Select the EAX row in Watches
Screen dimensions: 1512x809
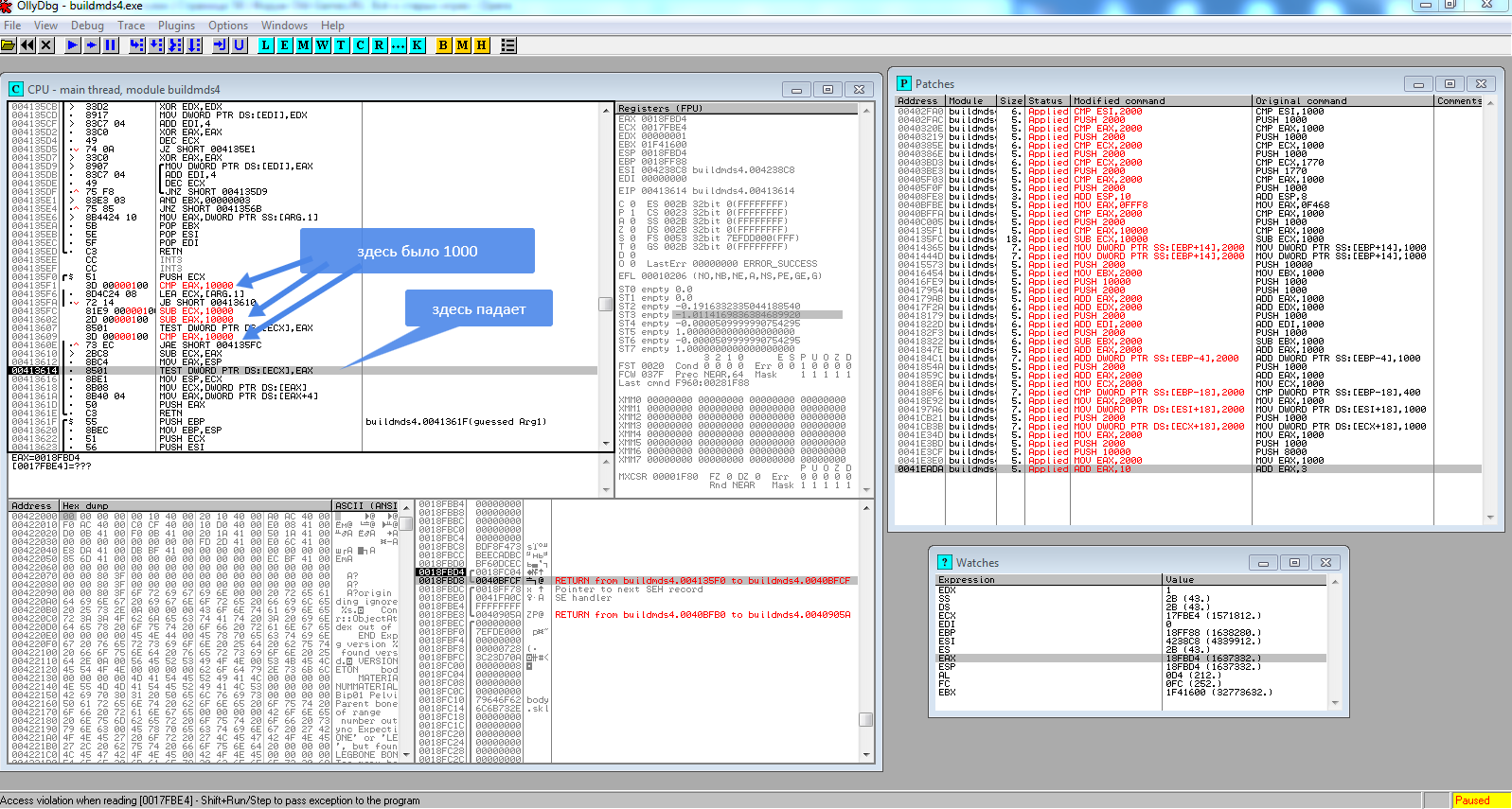coord(1041,659)
